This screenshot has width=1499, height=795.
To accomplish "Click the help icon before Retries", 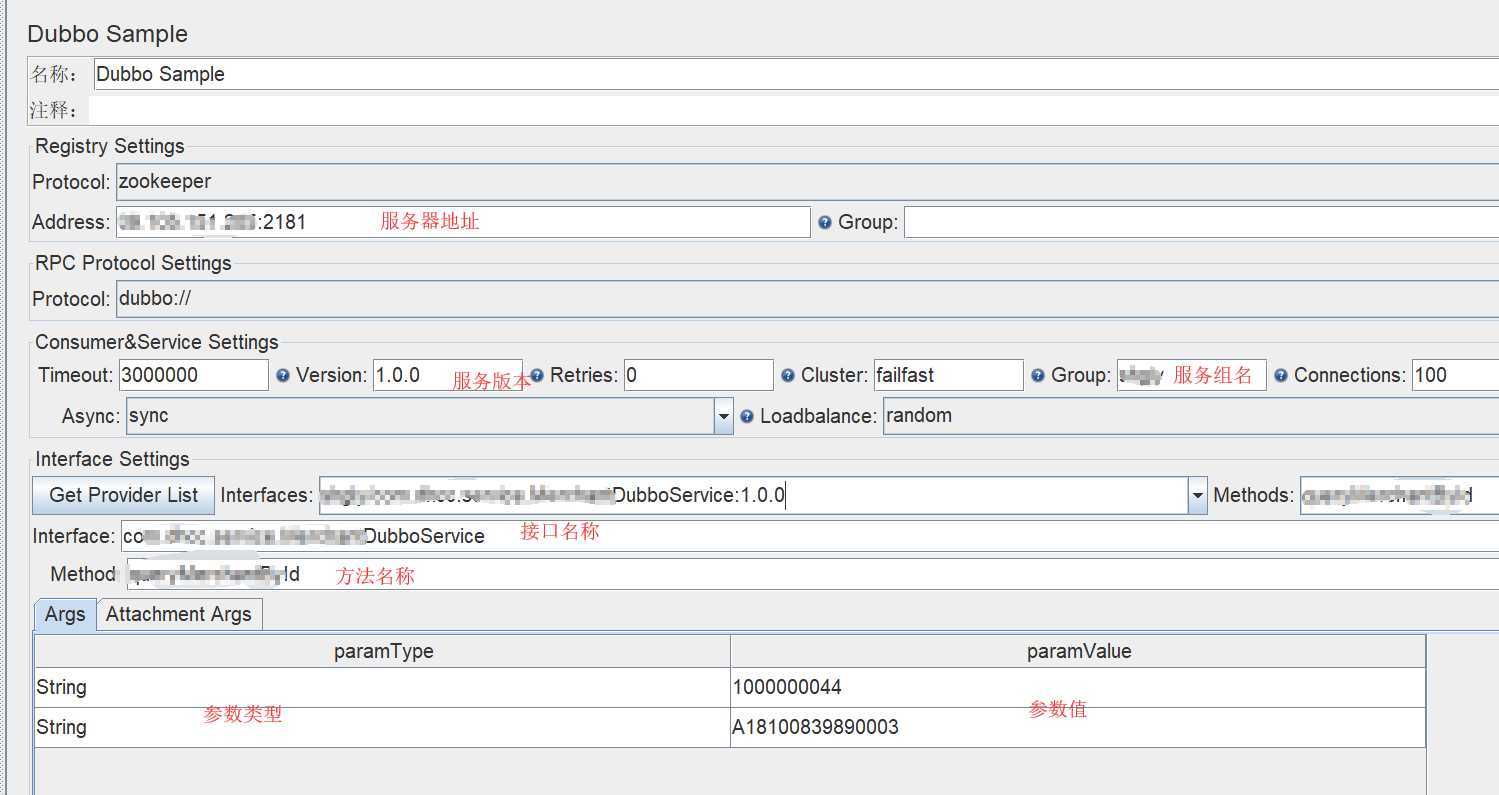I will tap(537, 376).
